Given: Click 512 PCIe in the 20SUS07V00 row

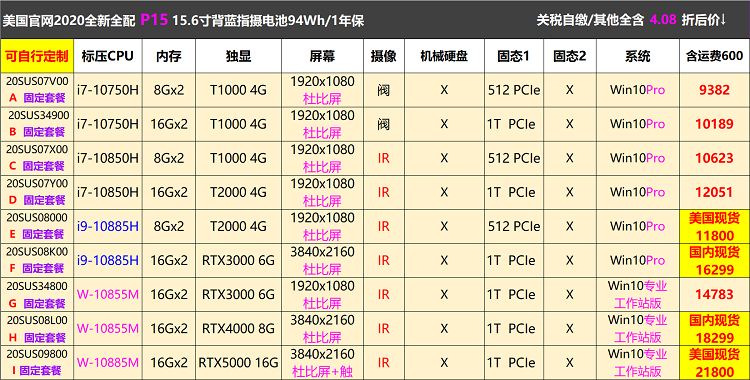Looking at the screenshot, I should 514,90.
